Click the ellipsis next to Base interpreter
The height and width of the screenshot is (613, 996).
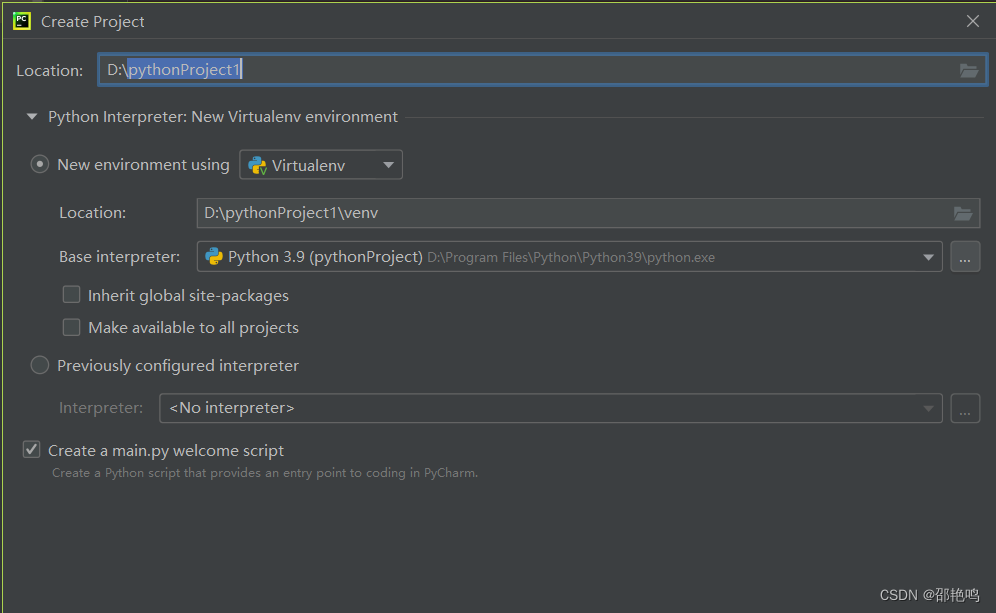pyautogui.click(x=964, y=256)
